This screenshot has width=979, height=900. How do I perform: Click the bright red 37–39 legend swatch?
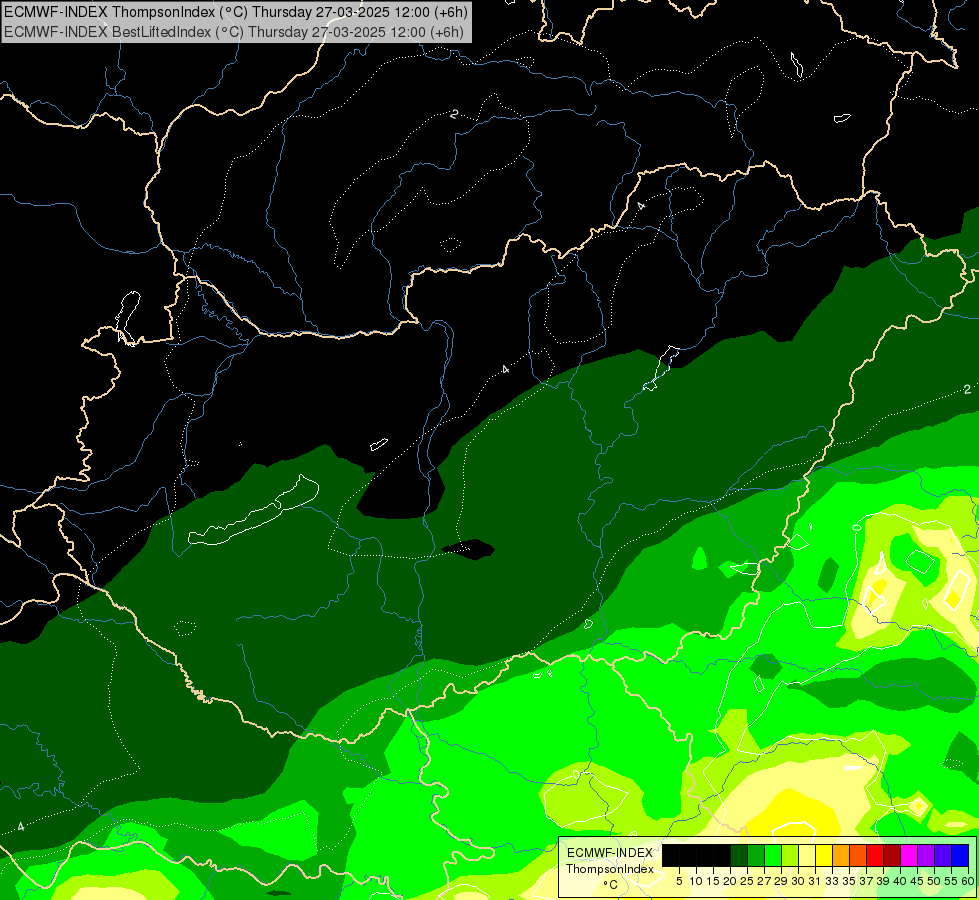(x=875, y=855)
